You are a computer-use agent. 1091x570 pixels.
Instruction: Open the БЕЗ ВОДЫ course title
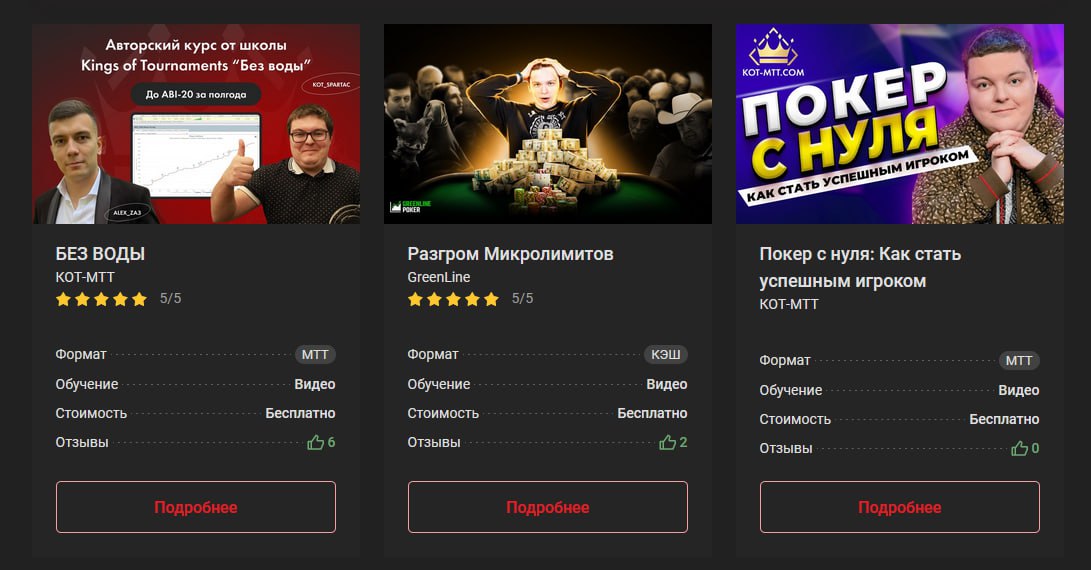(x=100, y=254)
